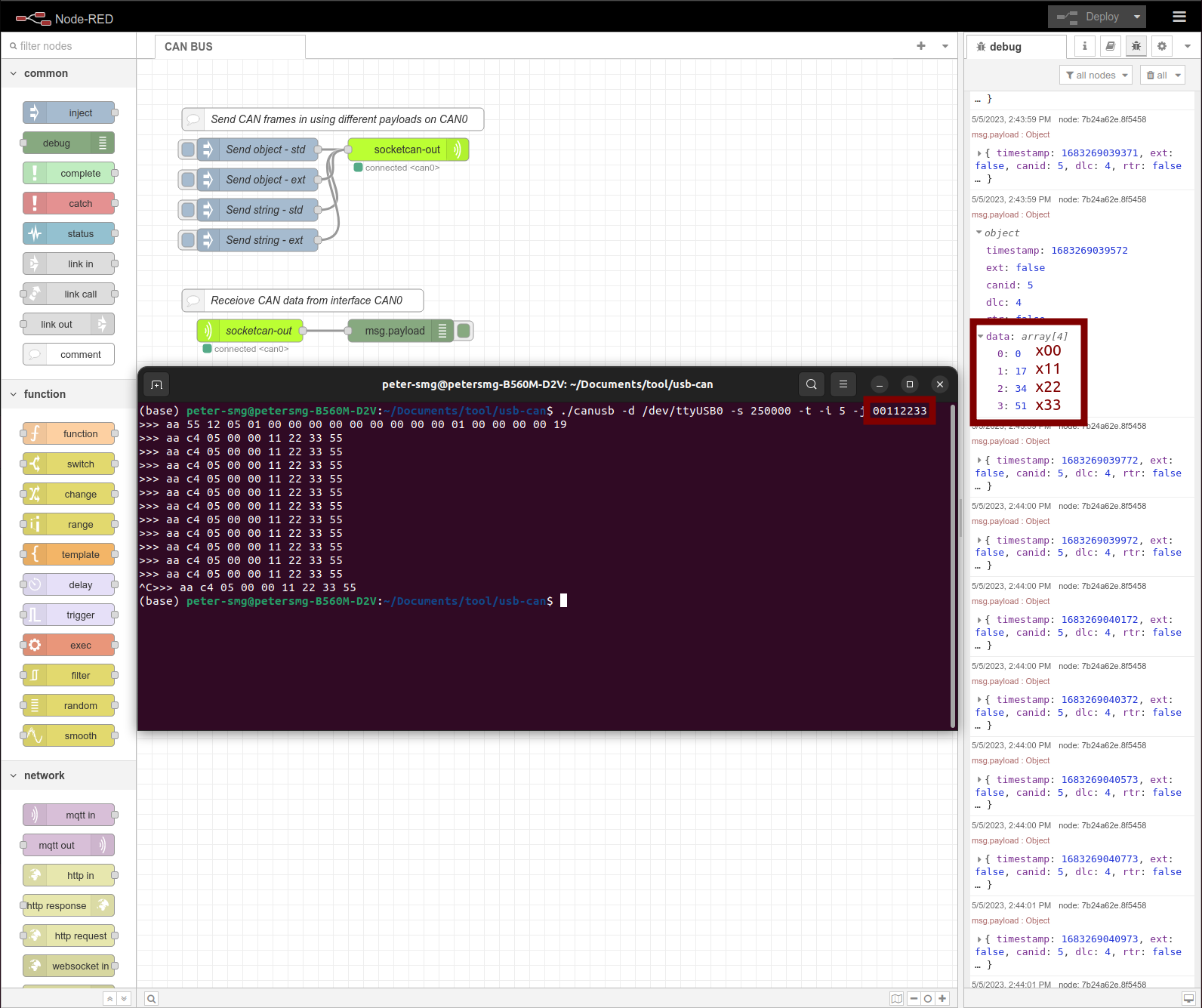Open debug output in new window icon
Screen dimensions: 1202x1008
click(1188, 998)
